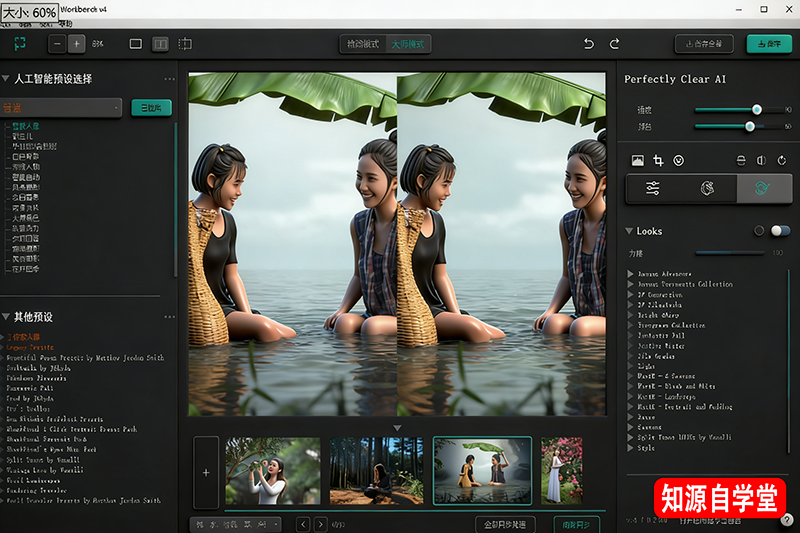Collapse the 人工智能预设选择 panel

coord(6,78)
